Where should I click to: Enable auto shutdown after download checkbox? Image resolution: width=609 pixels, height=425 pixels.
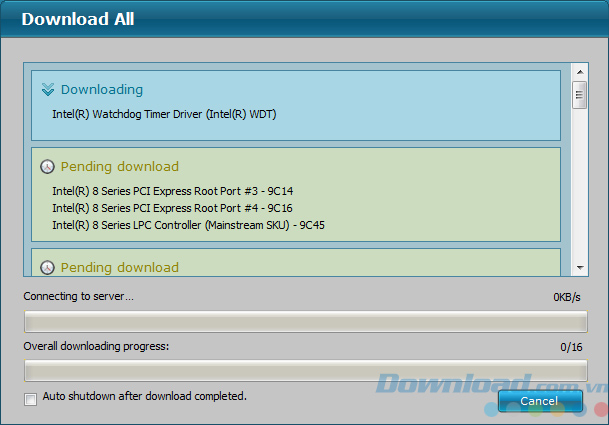30,399
